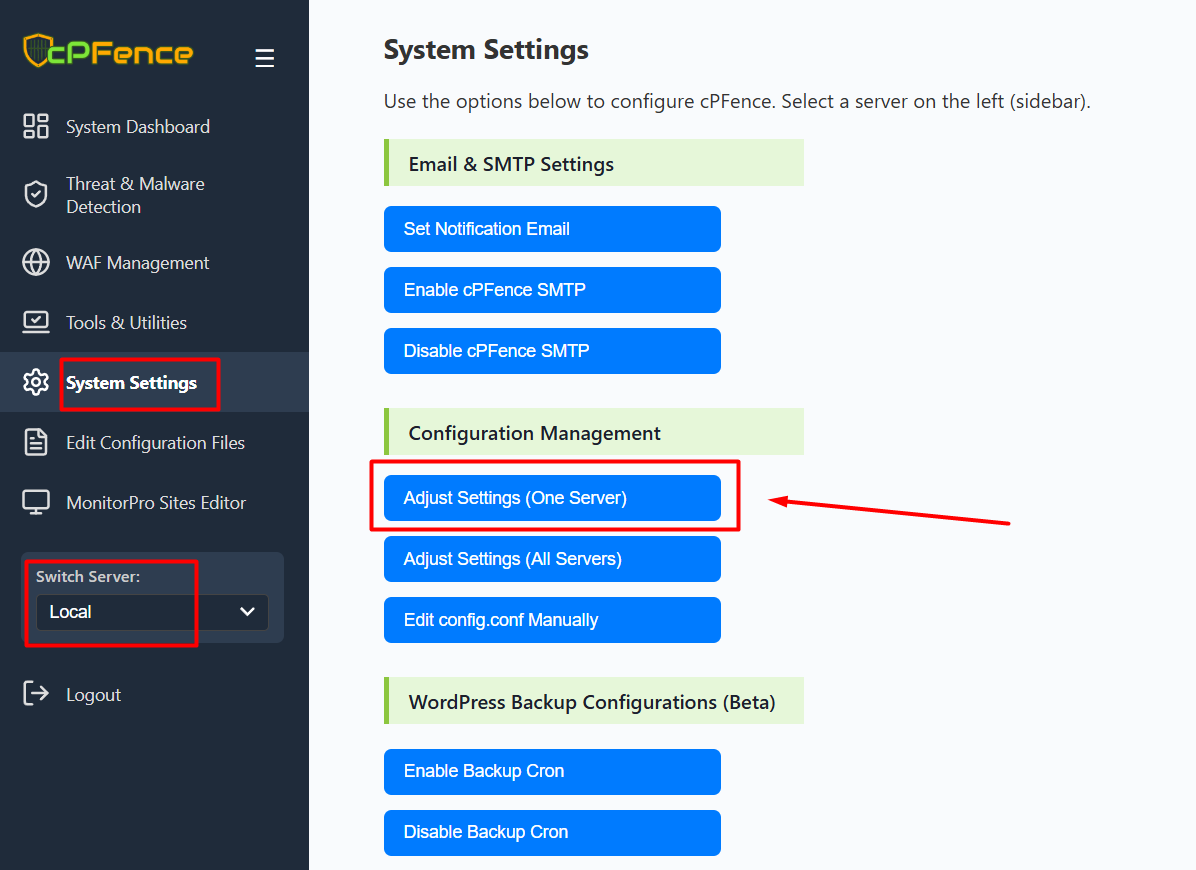Open MonitorPro Sites Editor menu item
This screenshot has height=870, width=1196.
tap(155, 503)
